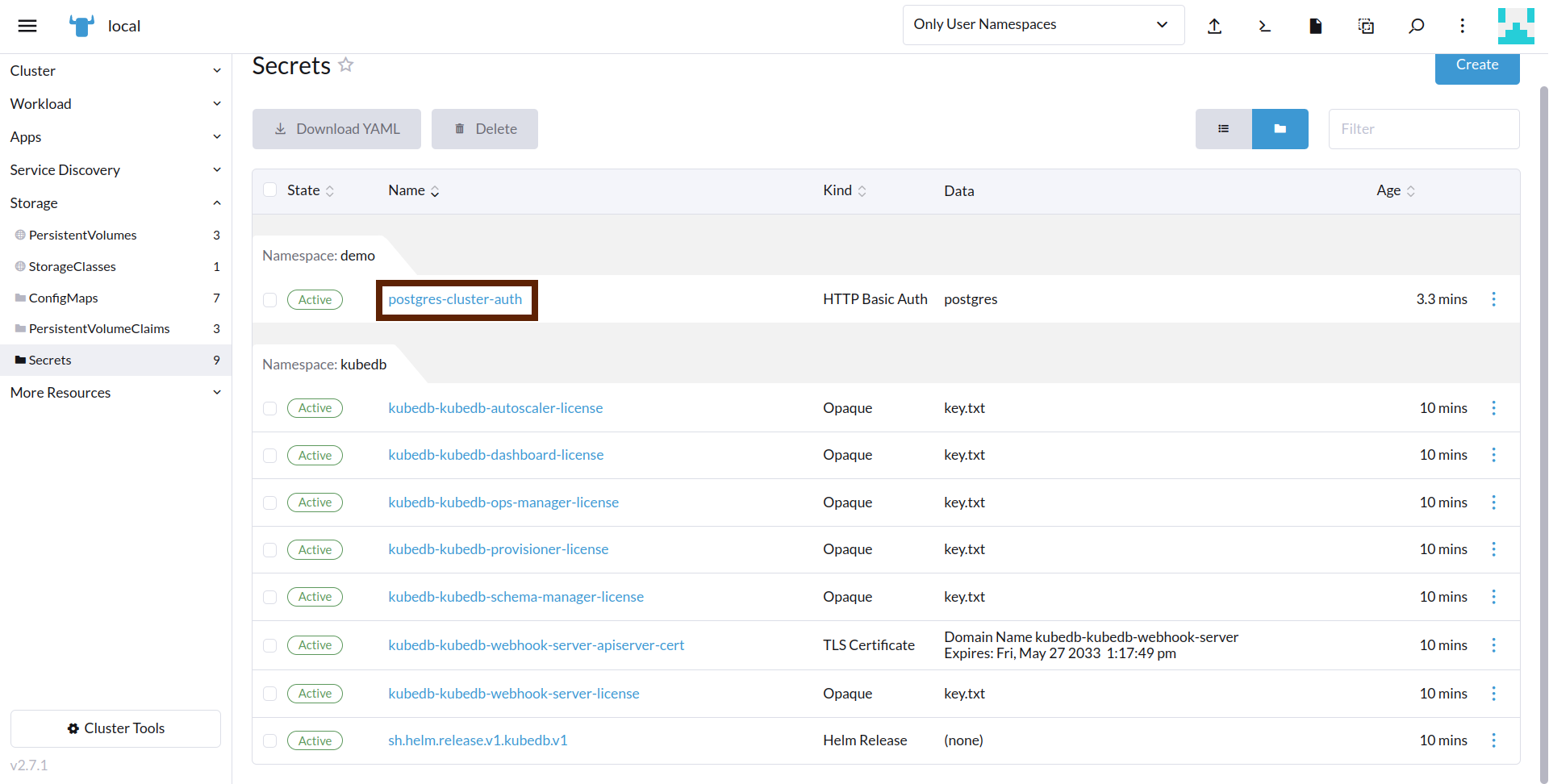
Task: Tick the checkbox for postgres-cluster-auth secret
Action: tap(270, 300)
